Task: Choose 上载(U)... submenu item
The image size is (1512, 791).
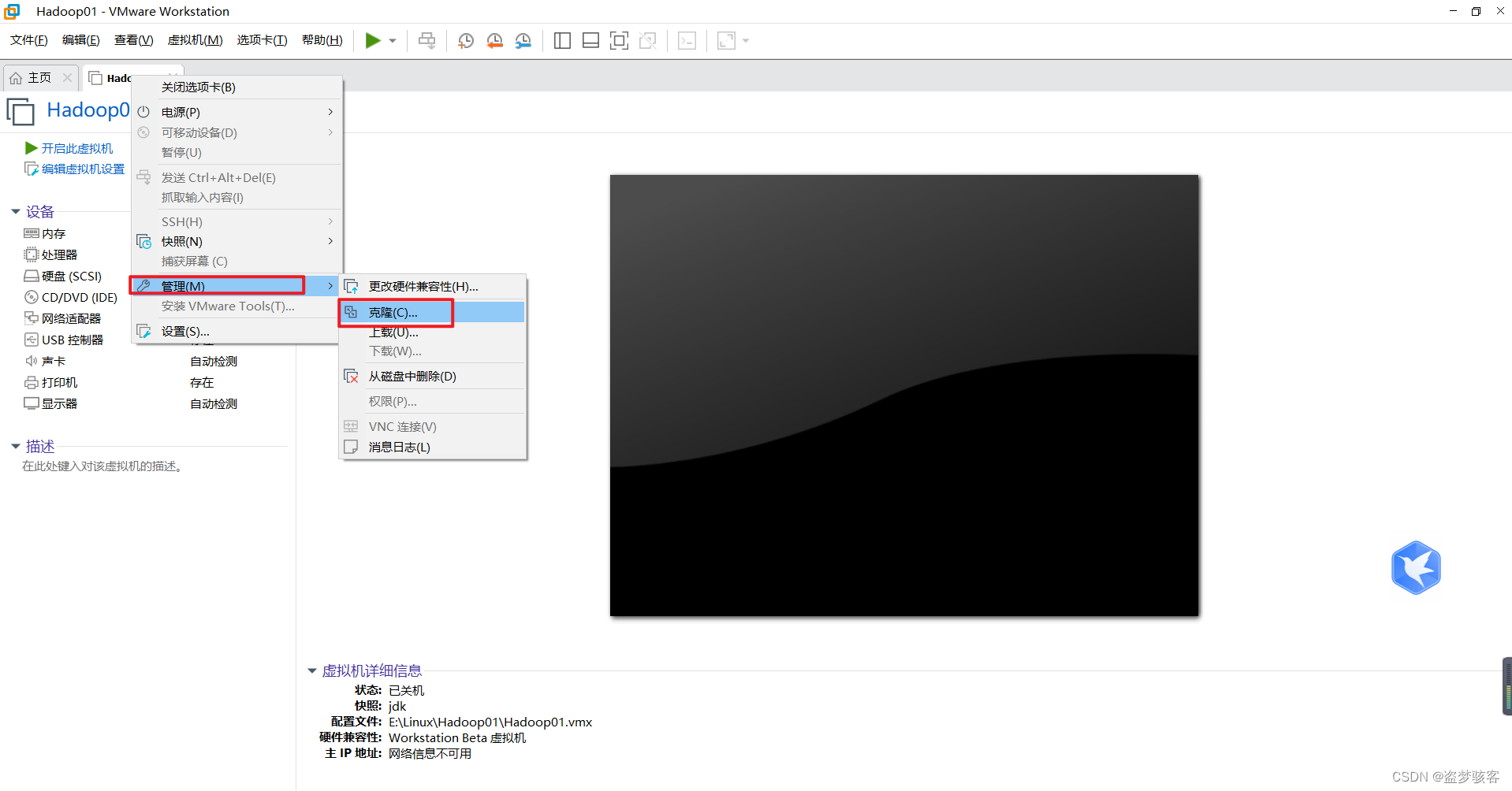Action: [433, 332]
